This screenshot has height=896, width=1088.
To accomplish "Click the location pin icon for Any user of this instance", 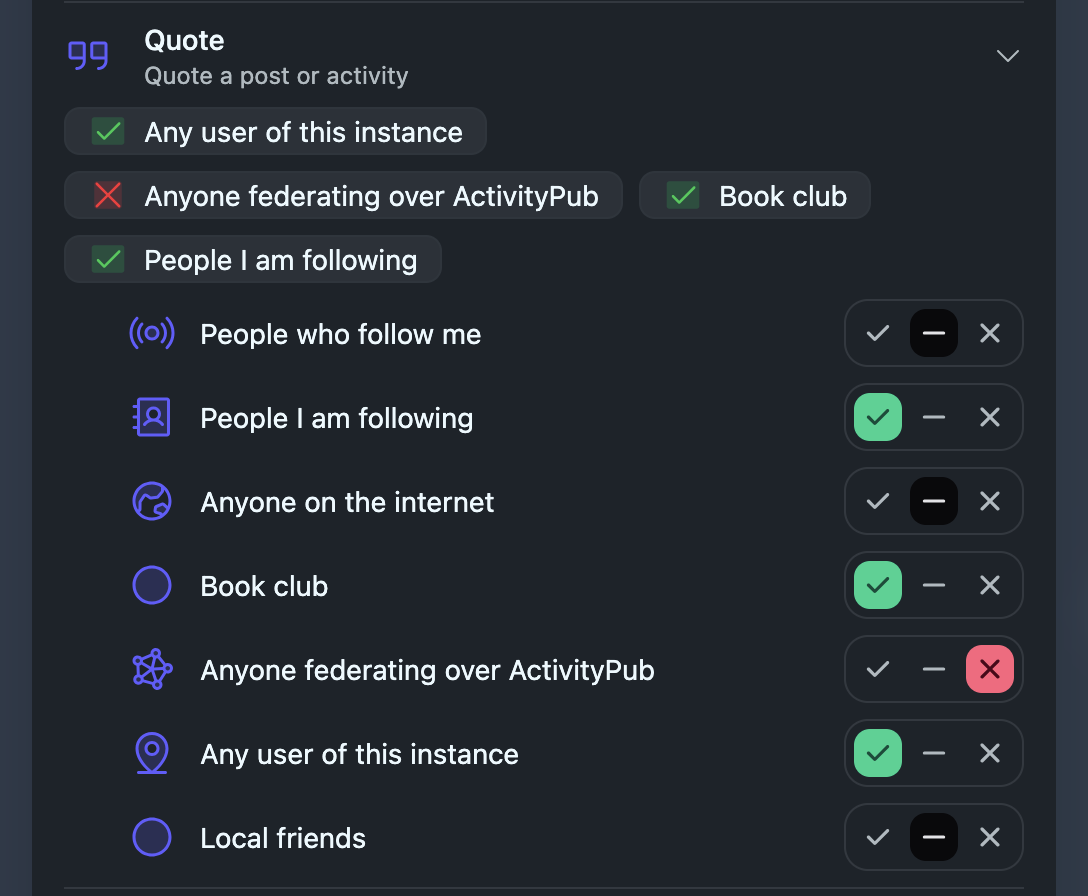I will click(152, 754).
